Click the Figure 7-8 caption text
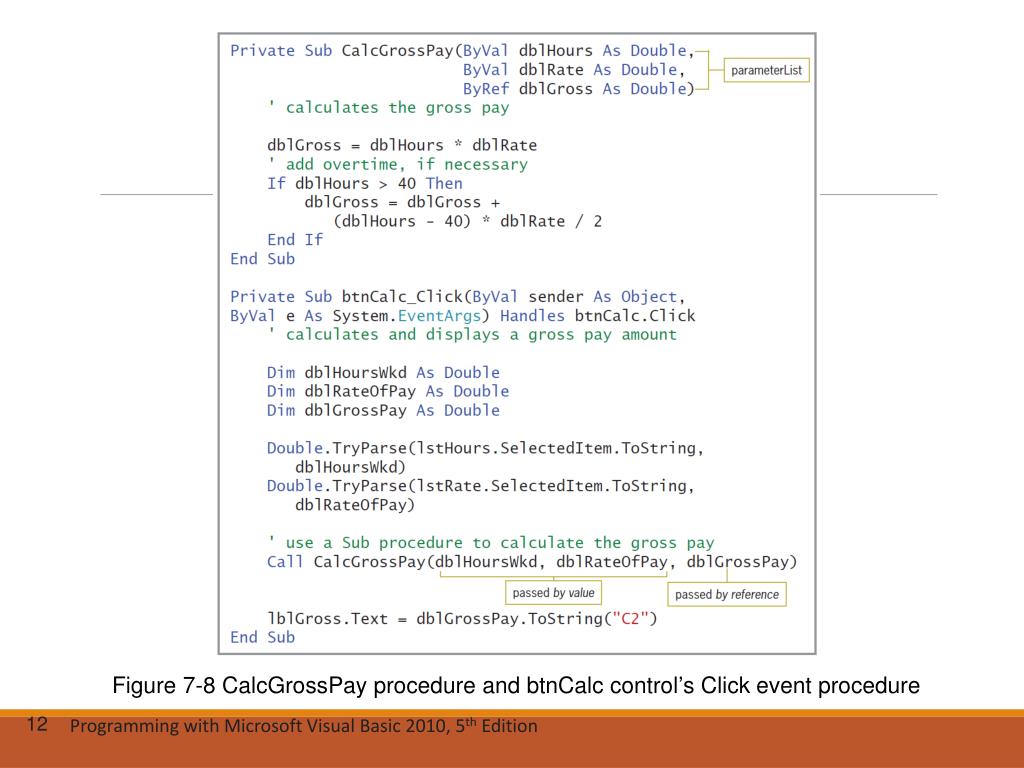1024x768 pixels. [516, 685]
